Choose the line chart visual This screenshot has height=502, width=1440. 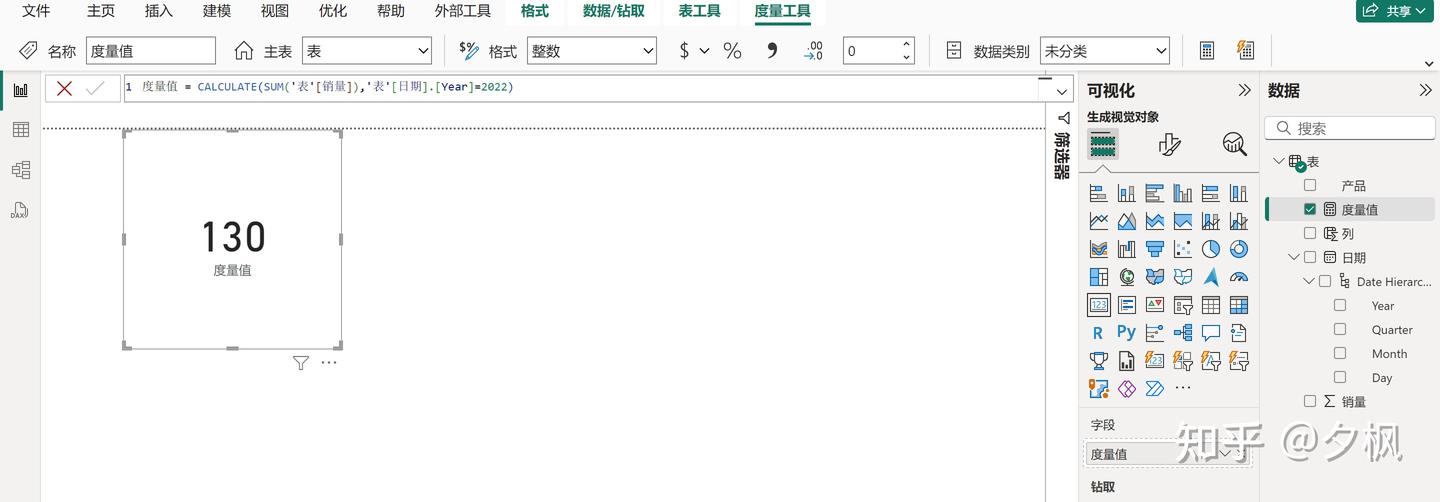pyautogui.click(x=1098, y=221)
